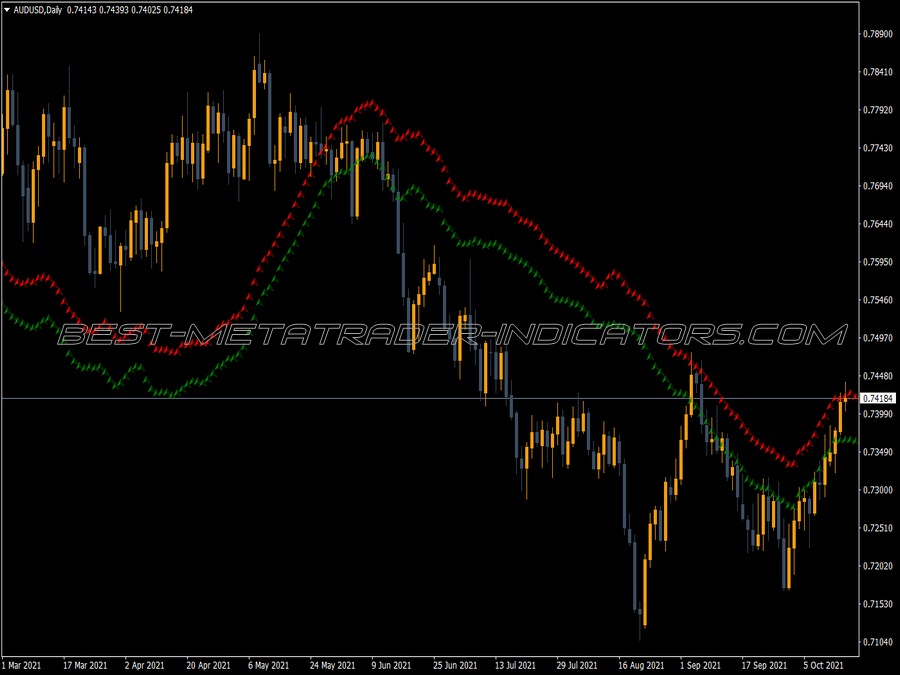The height and width of the screenshot is (675, 900).
Task: Click the 16 Aug 2021 date label
Action: click(641, 665)
